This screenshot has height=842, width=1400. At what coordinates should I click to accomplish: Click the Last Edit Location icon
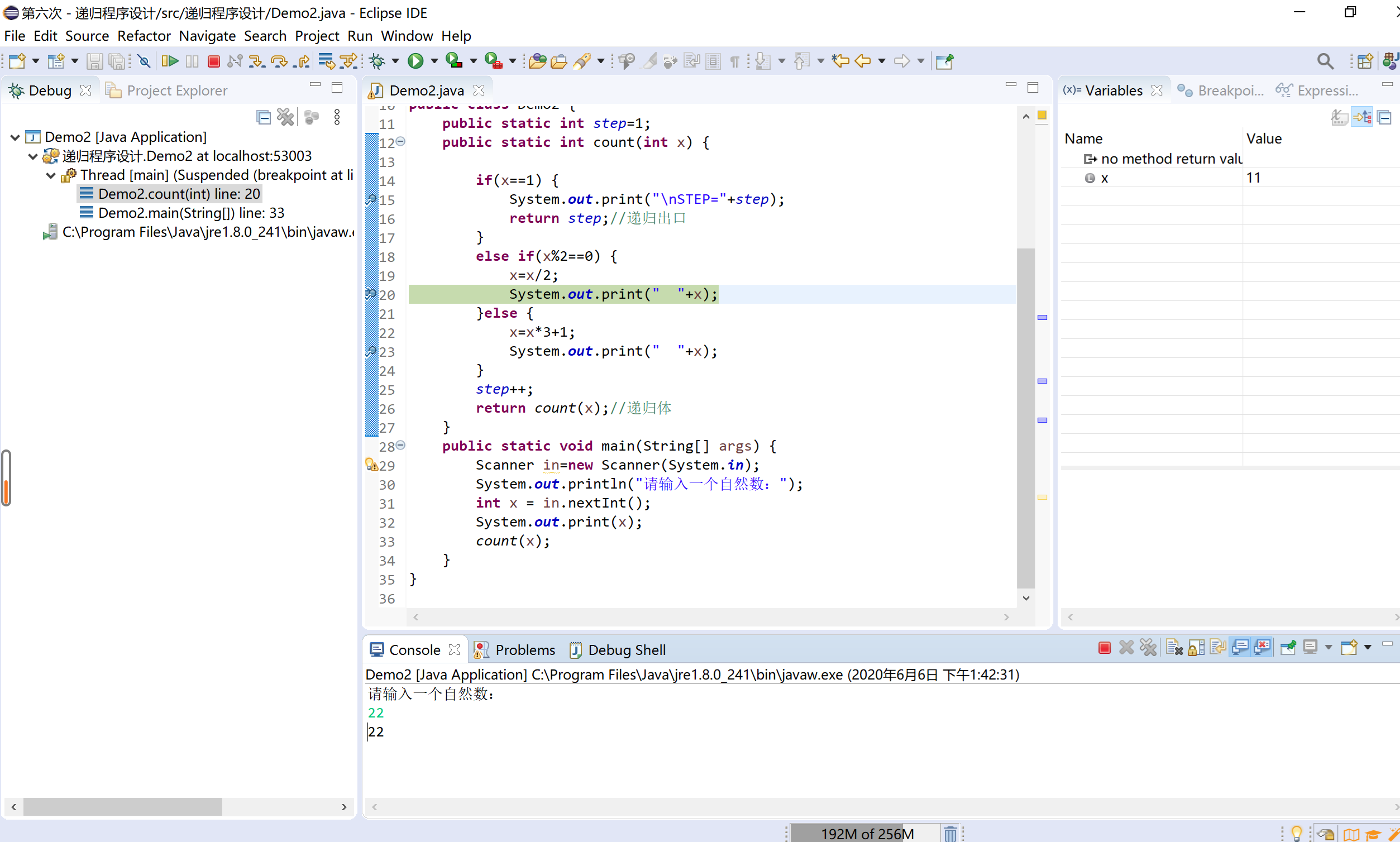(x=840, y=61)
